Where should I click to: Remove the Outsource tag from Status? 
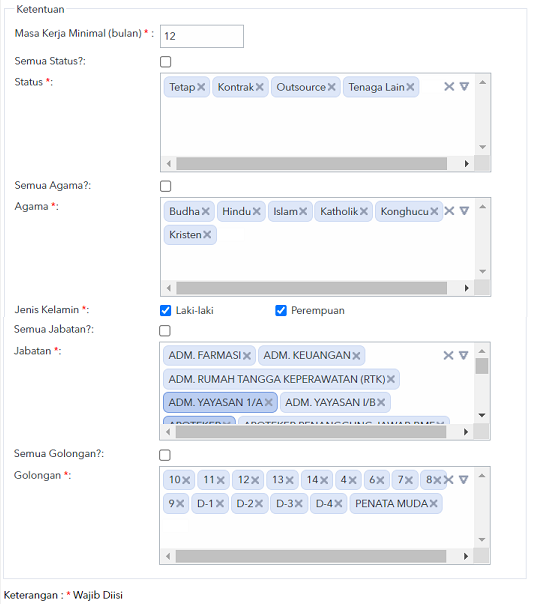click(x=331, y=87)
